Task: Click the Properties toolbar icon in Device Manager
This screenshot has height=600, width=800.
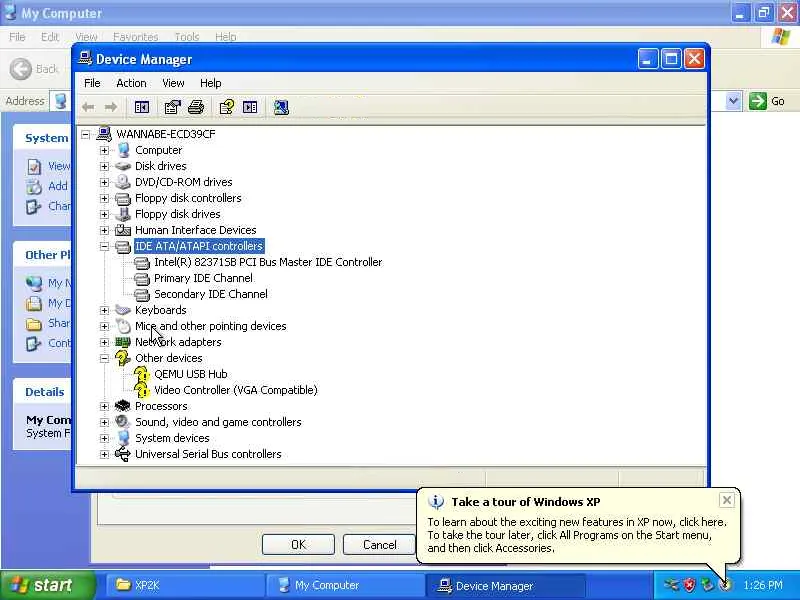Action: pyautogui.click(x=172, y=107)
